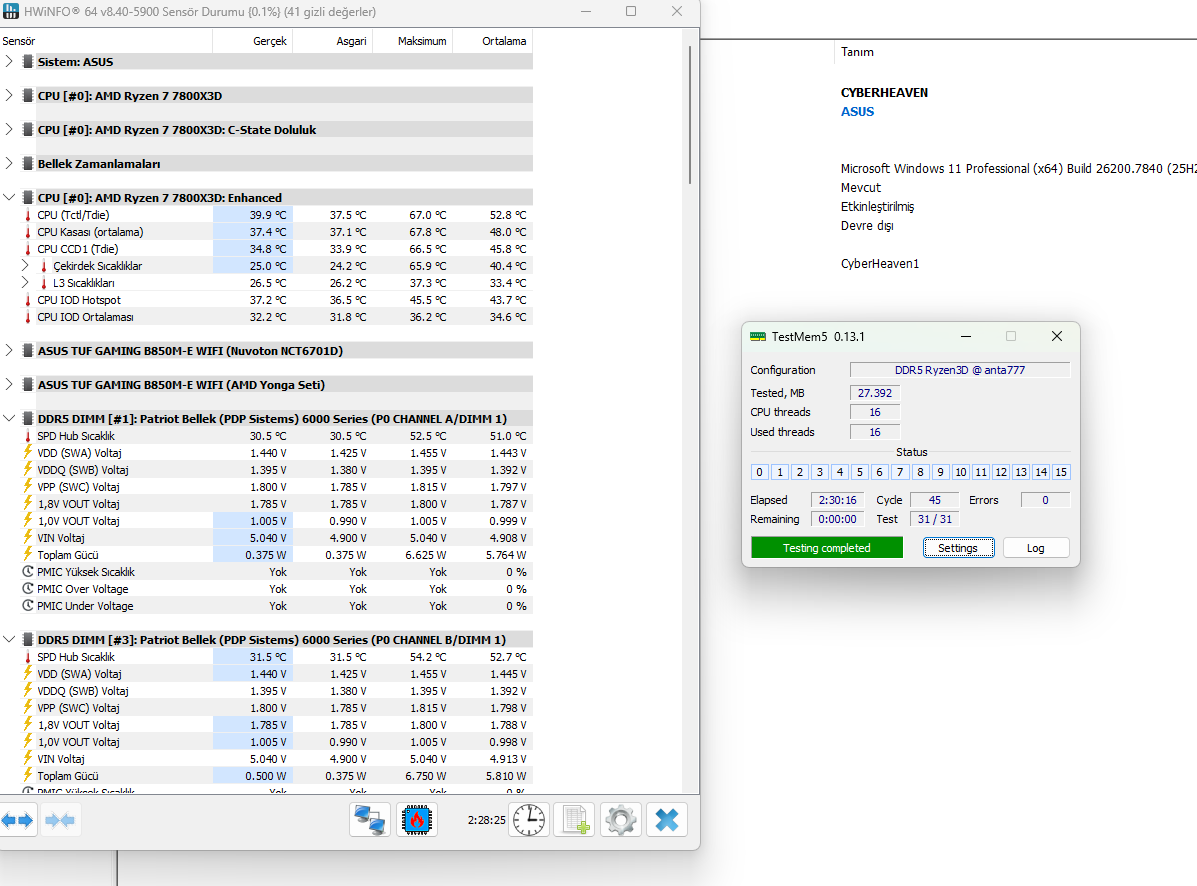
Task: Click the green Testing completed bar
Action: click(x=827, y=548)
